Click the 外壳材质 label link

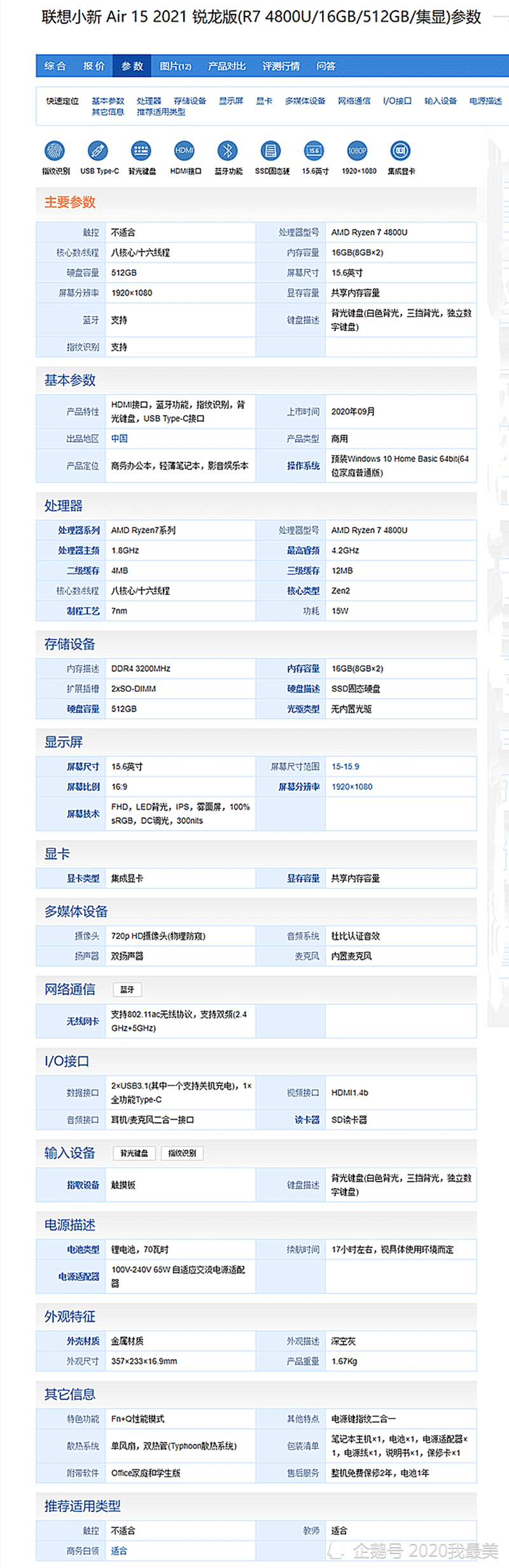tap(83, 1341)
